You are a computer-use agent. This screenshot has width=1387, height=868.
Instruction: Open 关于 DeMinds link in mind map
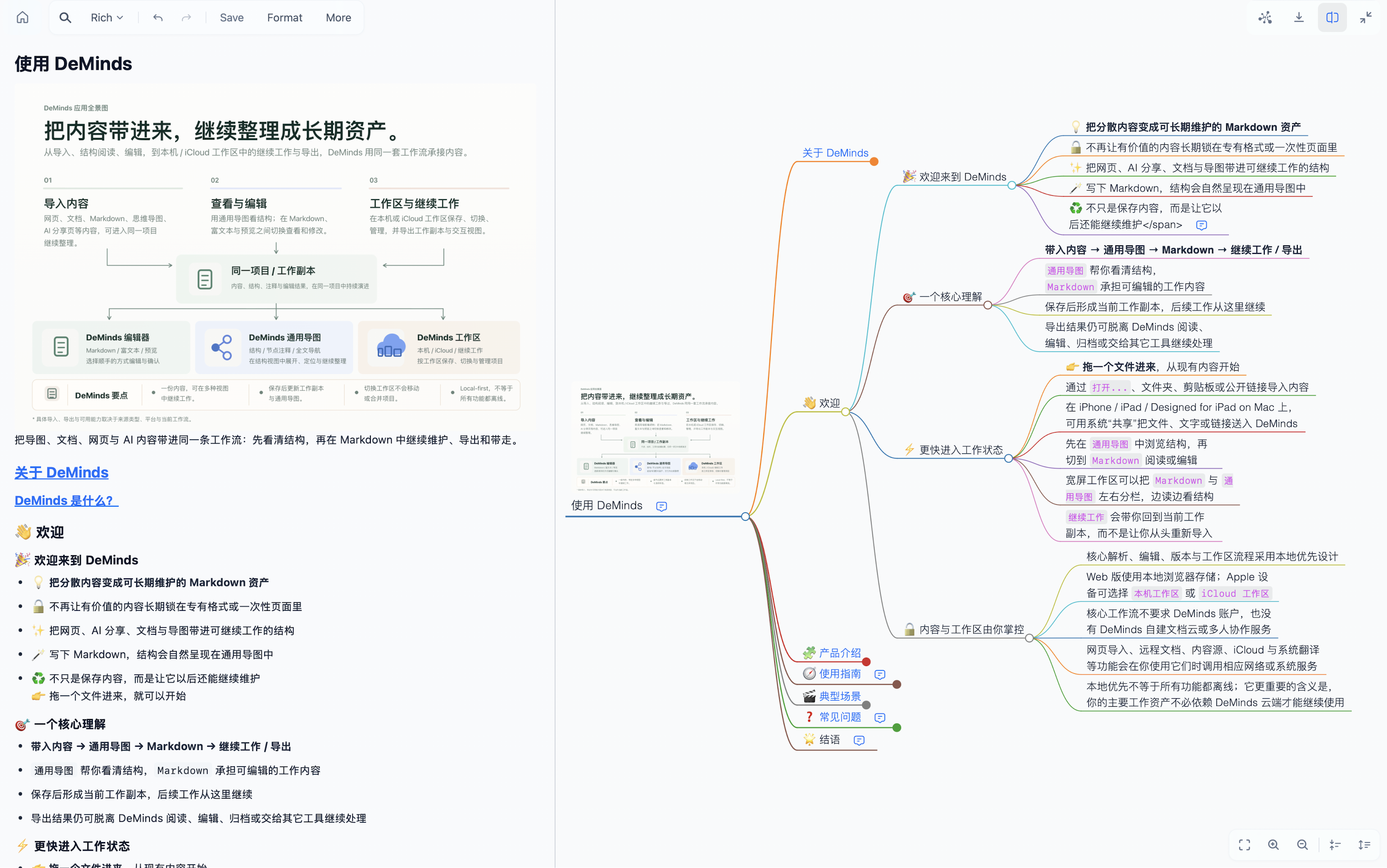tap(835, 153)
